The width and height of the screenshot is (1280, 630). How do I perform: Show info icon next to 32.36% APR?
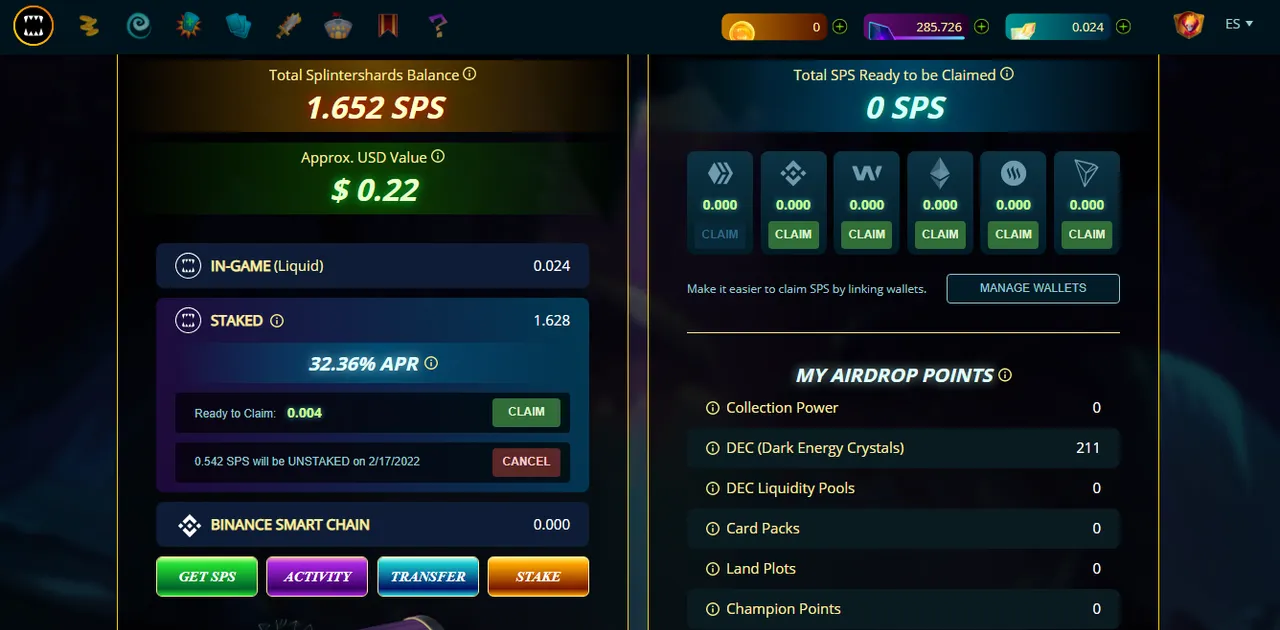point(431,364)
